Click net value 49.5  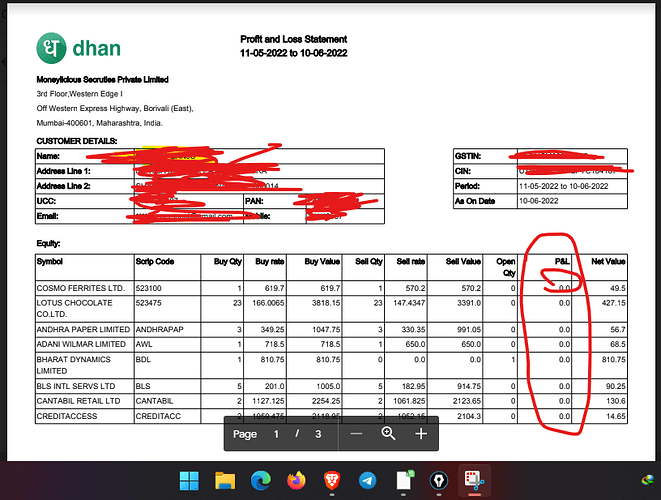pyautogui.click(x=618, y=288)
